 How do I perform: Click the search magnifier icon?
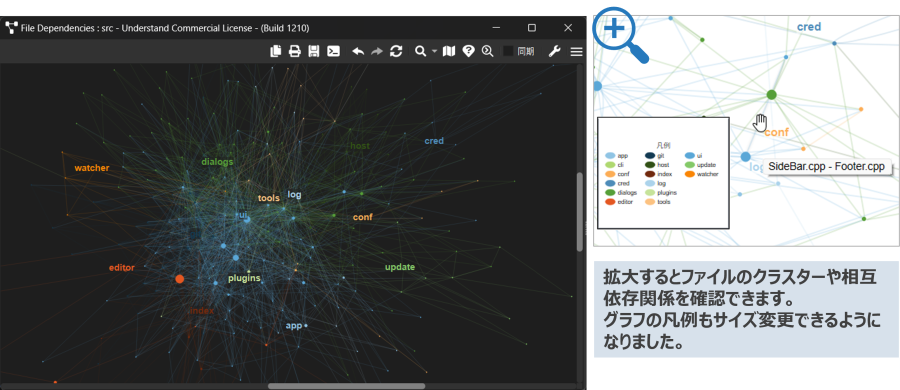point(420,51)
